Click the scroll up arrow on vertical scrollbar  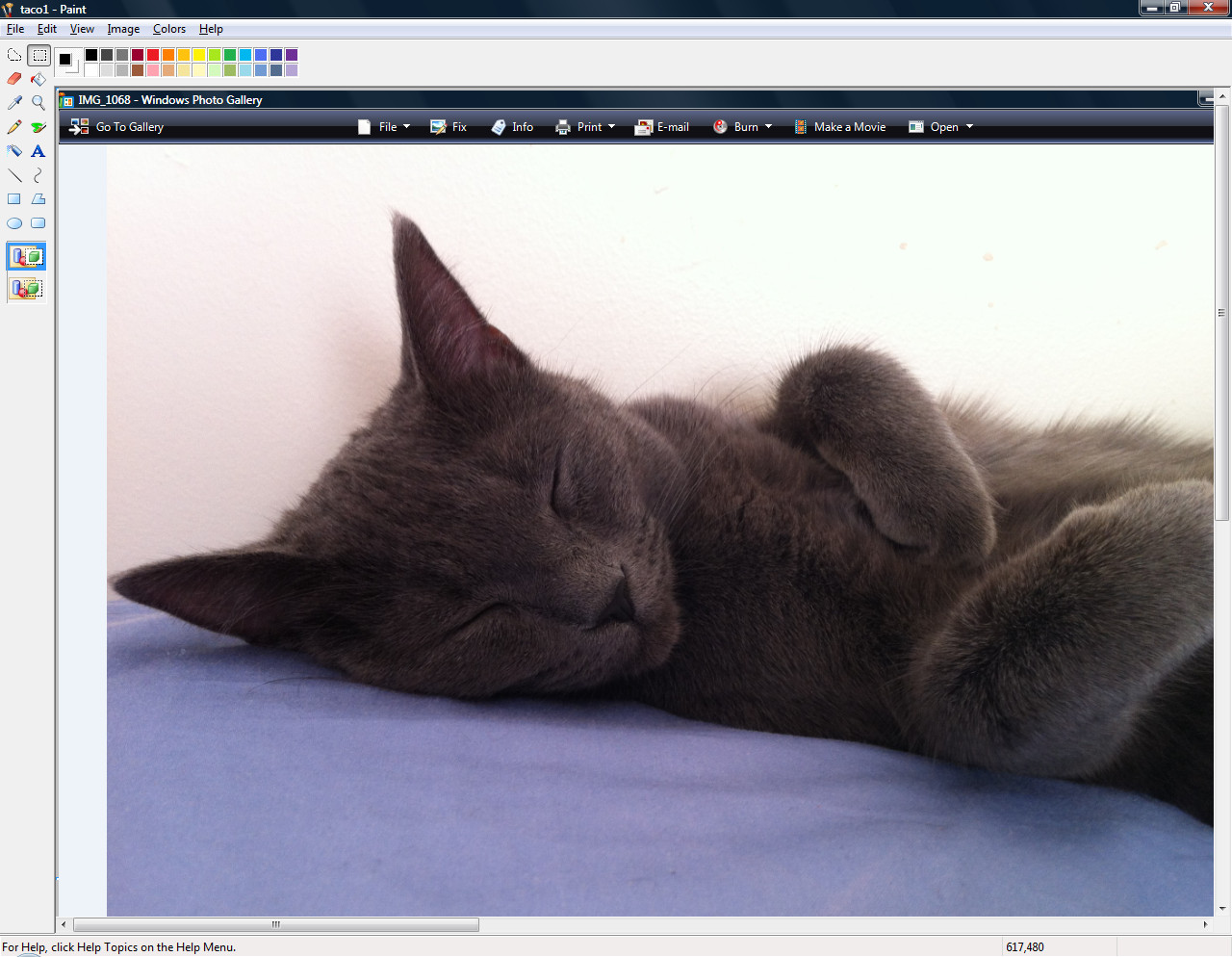click(1222, 96)
